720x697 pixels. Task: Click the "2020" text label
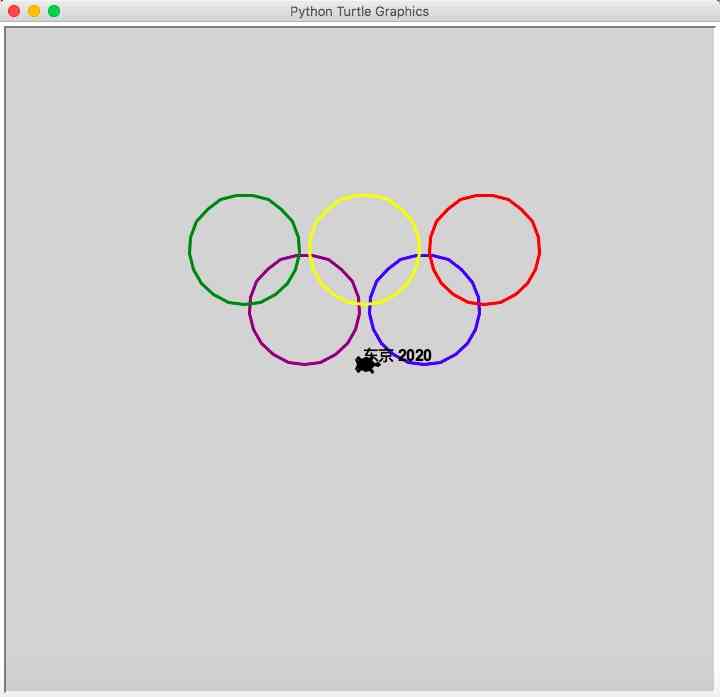pyautogui.click(x=415, y=355)
